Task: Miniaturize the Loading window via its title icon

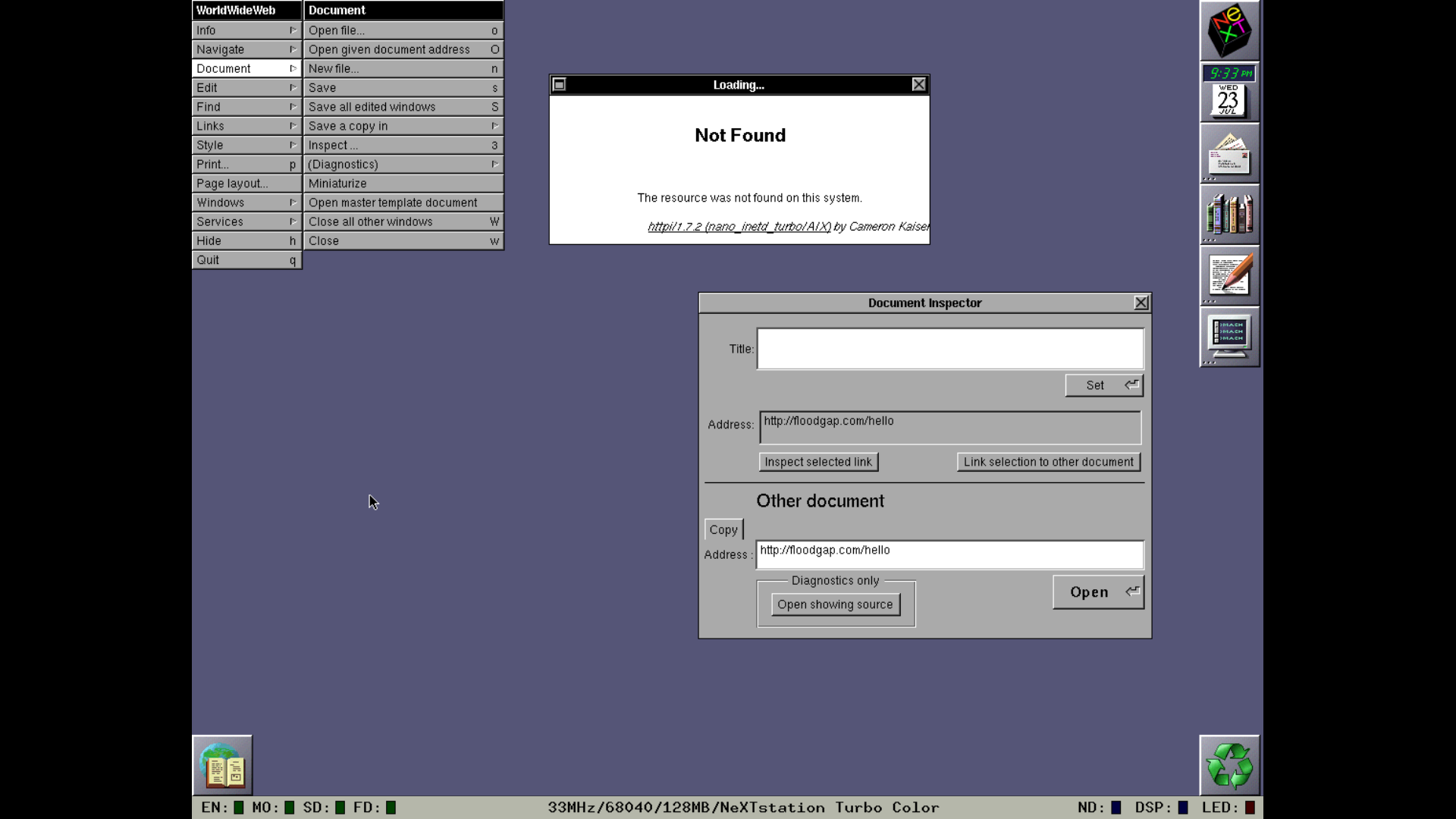Action: (x=560, y=84)
